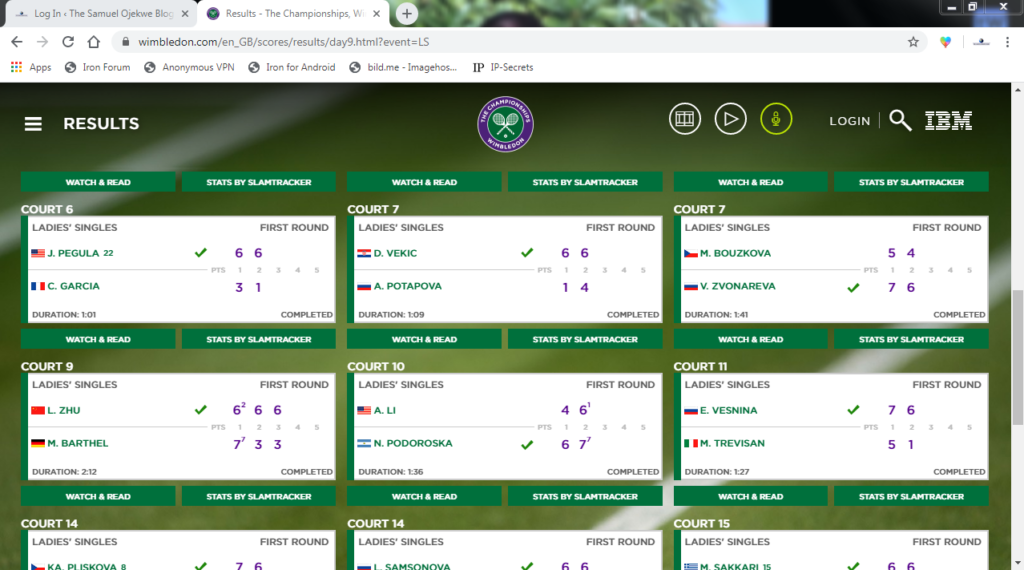Open Slamtracker stats under Vesnina-Trevisan match

coord(911,497)
